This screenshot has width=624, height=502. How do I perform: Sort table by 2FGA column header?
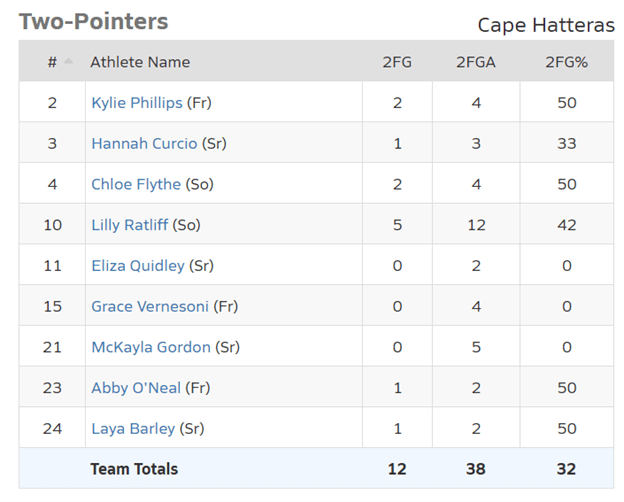coord(476,62)
